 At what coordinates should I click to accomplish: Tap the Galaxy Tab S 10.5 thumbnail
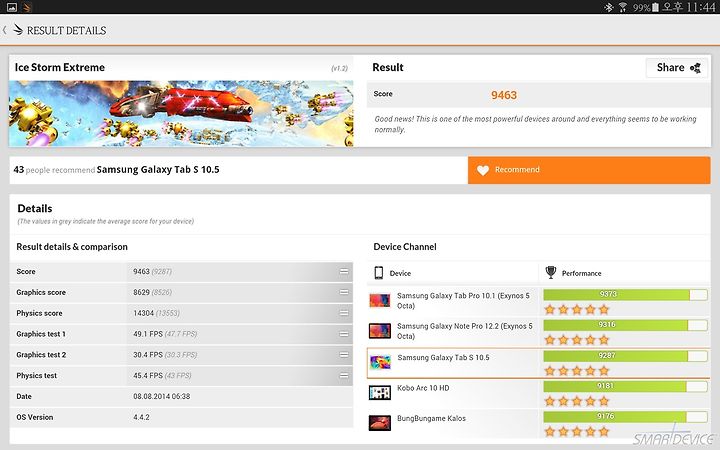[x=380, y=362]
